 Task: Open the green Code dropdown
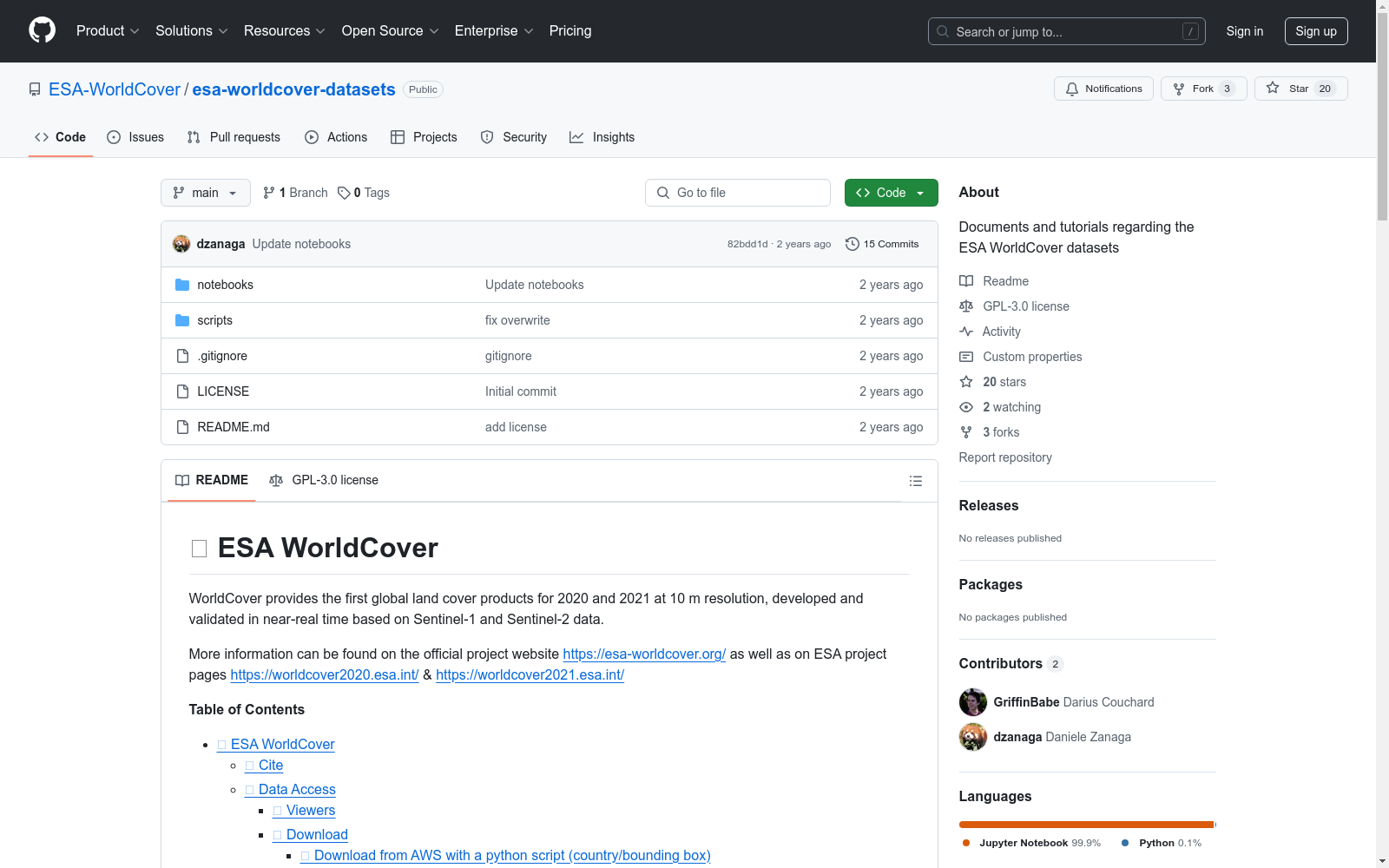click(891, 193)
